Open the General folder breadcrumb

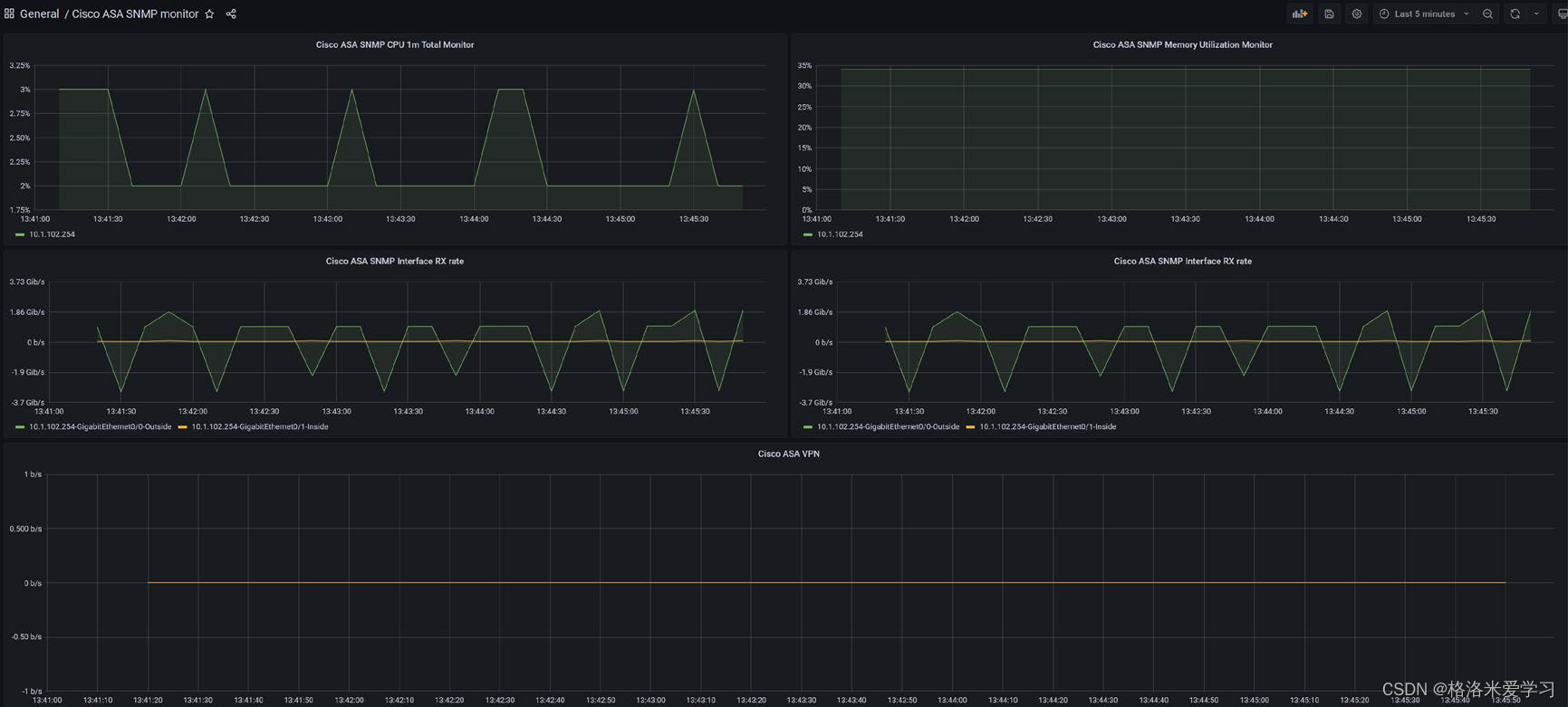40,14
